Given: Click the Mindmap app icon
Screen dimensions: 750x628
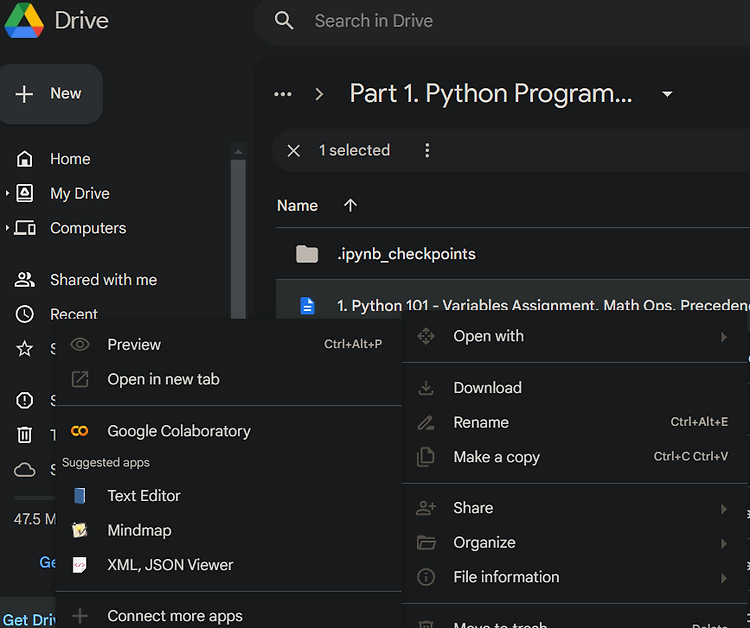Looking at the screenshot, I should coord(80,530).
